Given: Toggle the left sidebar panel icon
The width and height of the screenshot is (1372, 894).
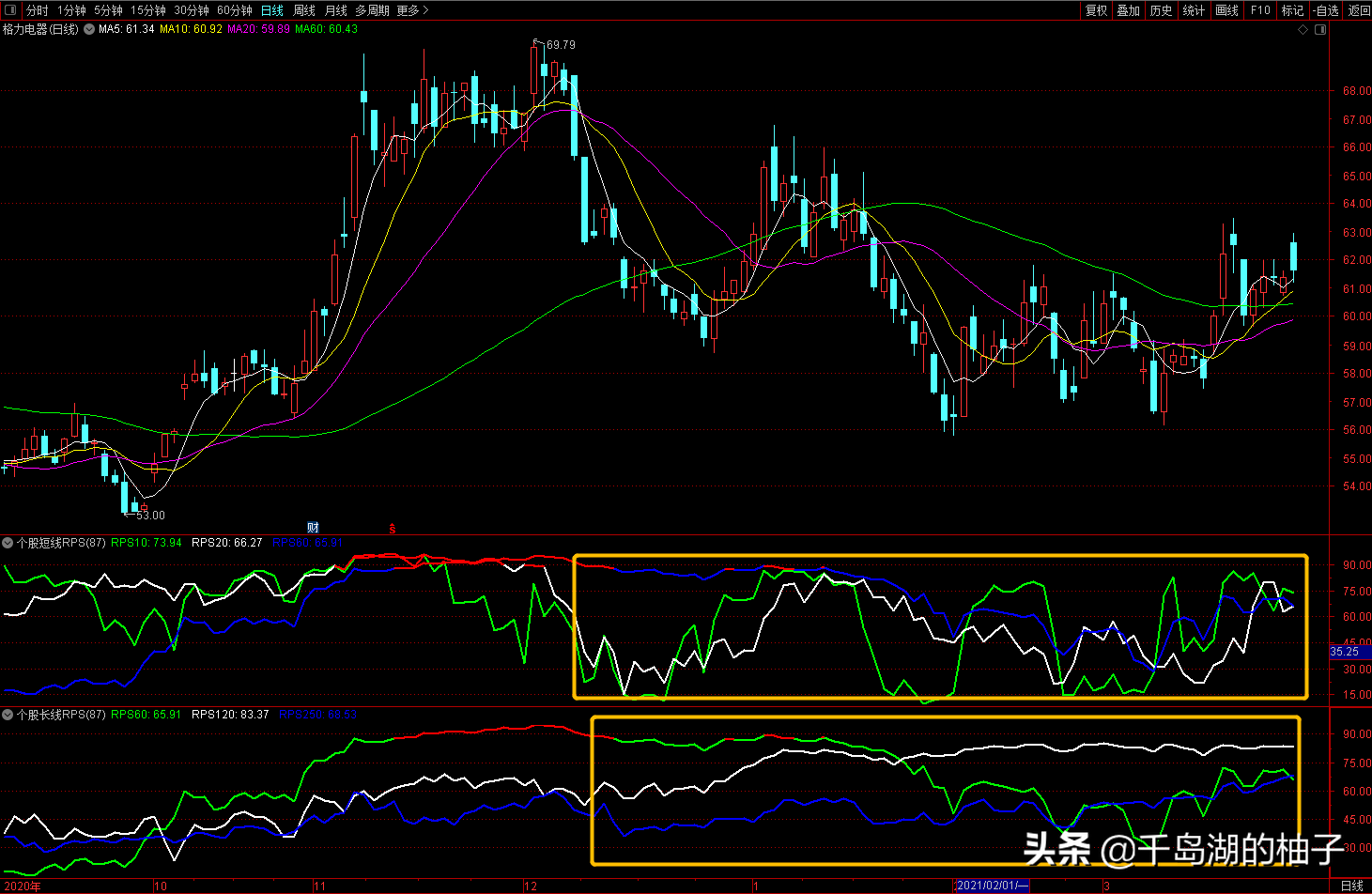Looking at the screenshot, I should click(x=10, y=10).
